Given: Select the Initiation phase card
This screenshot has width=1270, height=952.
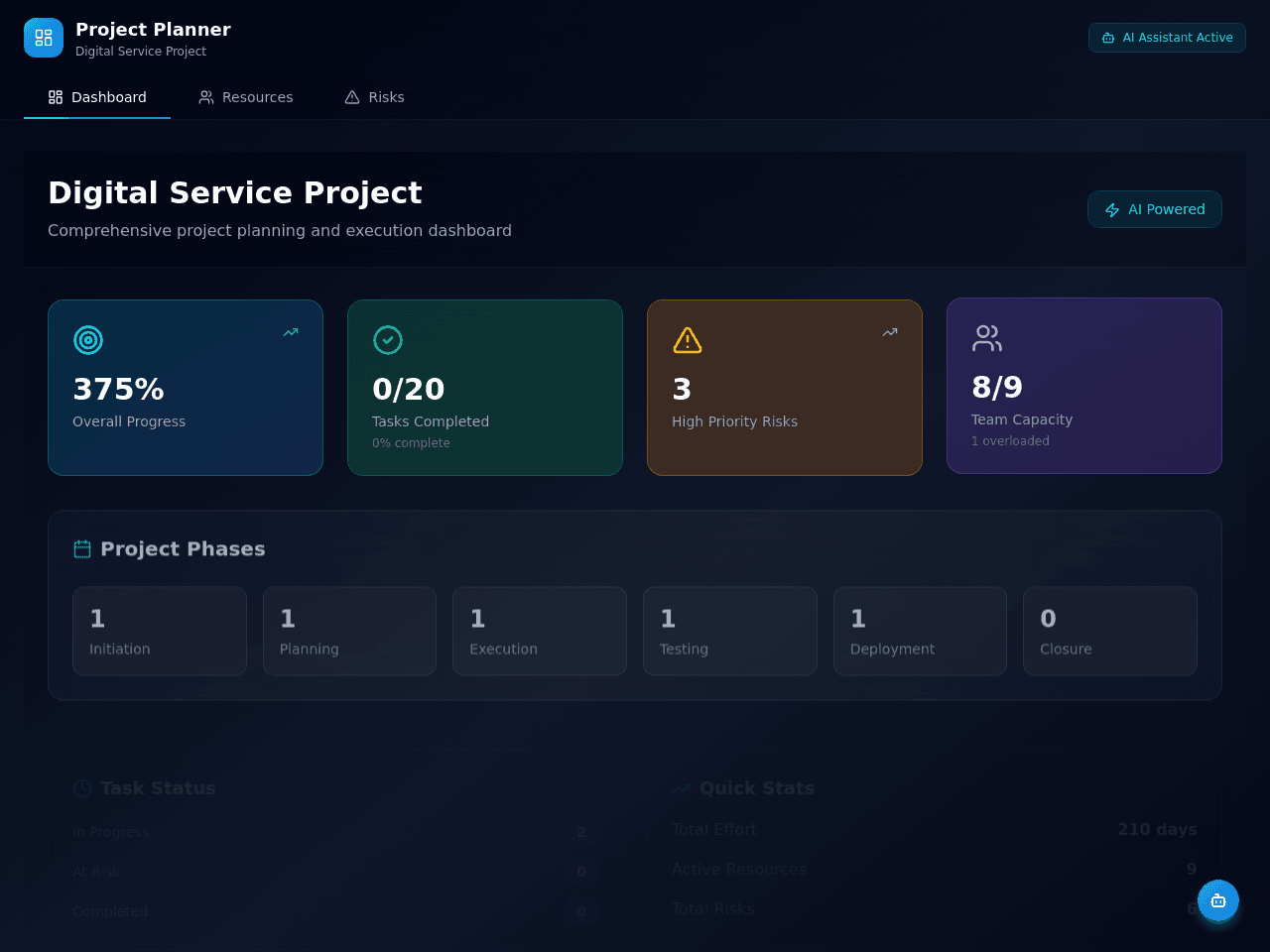Looking at the screenshot, I should pyautogui.click(x=160, y=631).
